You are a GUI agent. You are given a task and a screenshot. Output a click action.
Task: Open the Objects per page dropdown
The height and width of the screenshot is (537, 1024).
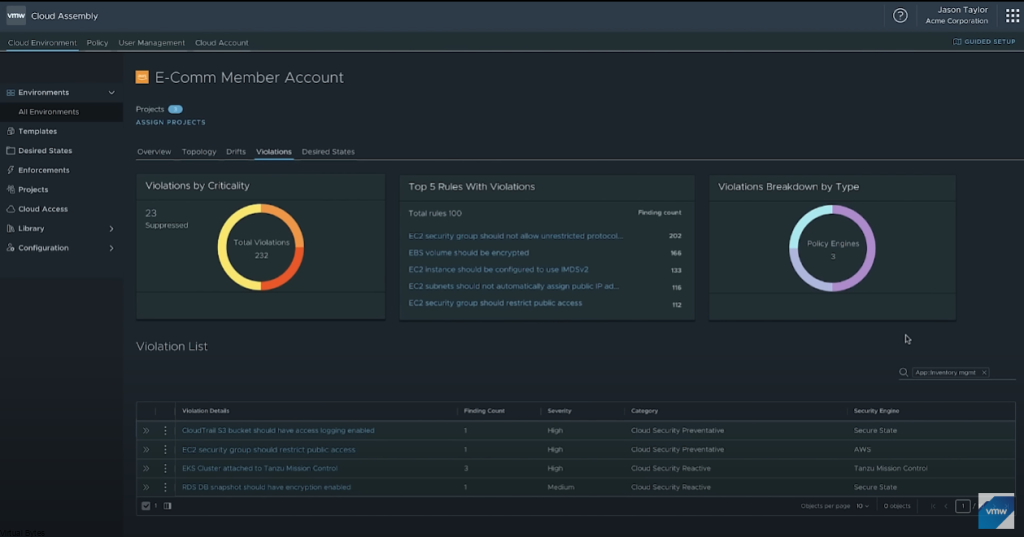point(862,506)
